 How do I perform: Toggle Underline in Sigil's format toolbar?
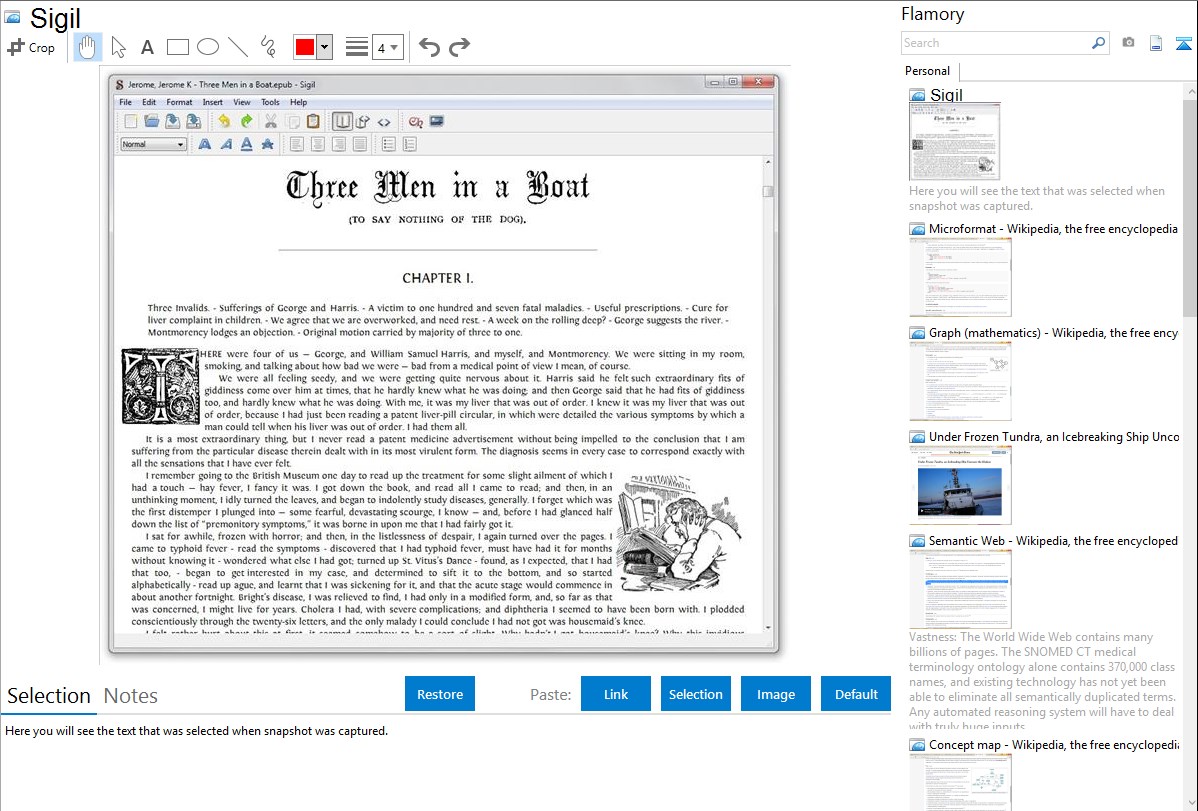(247, 144)
